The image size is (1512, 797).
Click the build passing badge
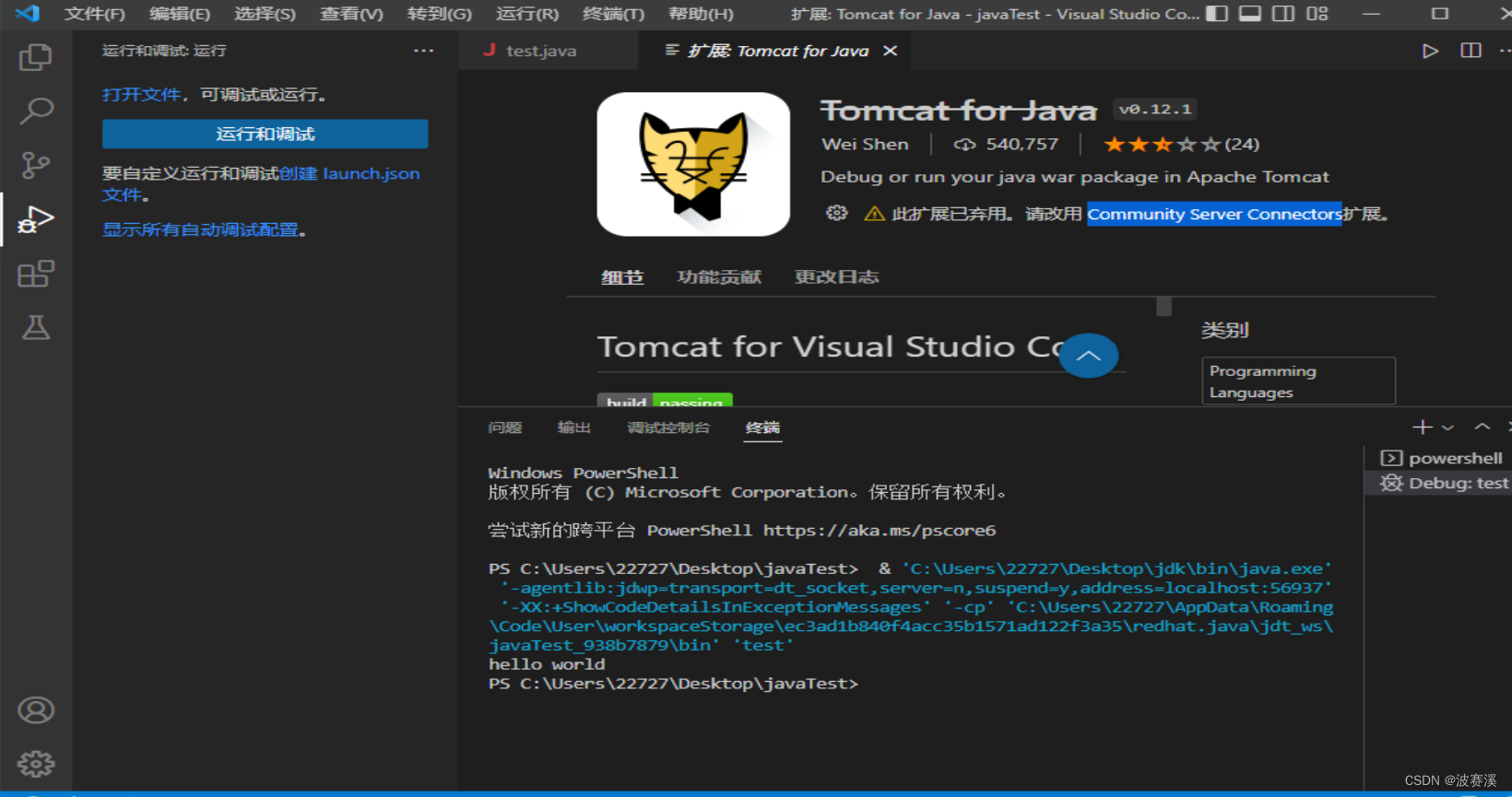665,400
